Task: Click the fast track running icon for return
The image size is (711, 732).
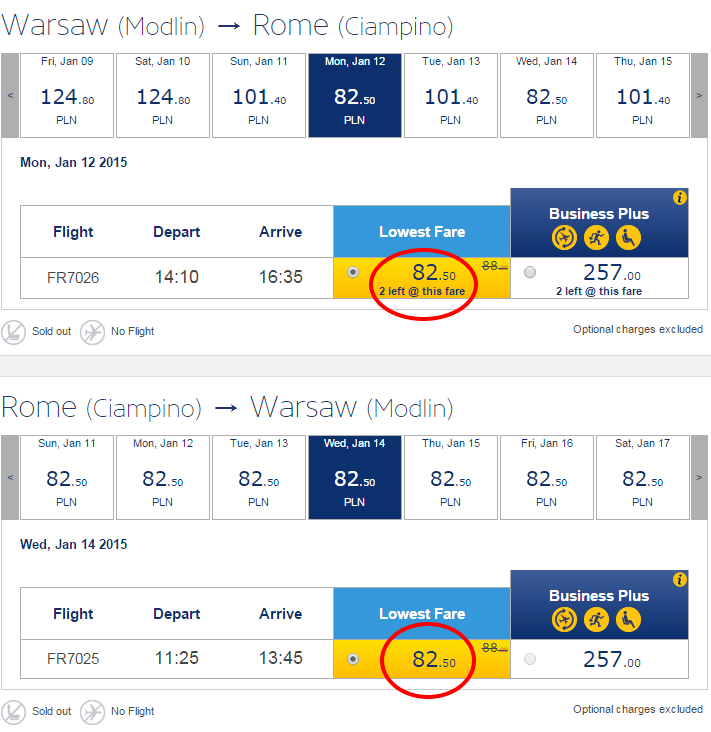Action: [x=599, y=620]
